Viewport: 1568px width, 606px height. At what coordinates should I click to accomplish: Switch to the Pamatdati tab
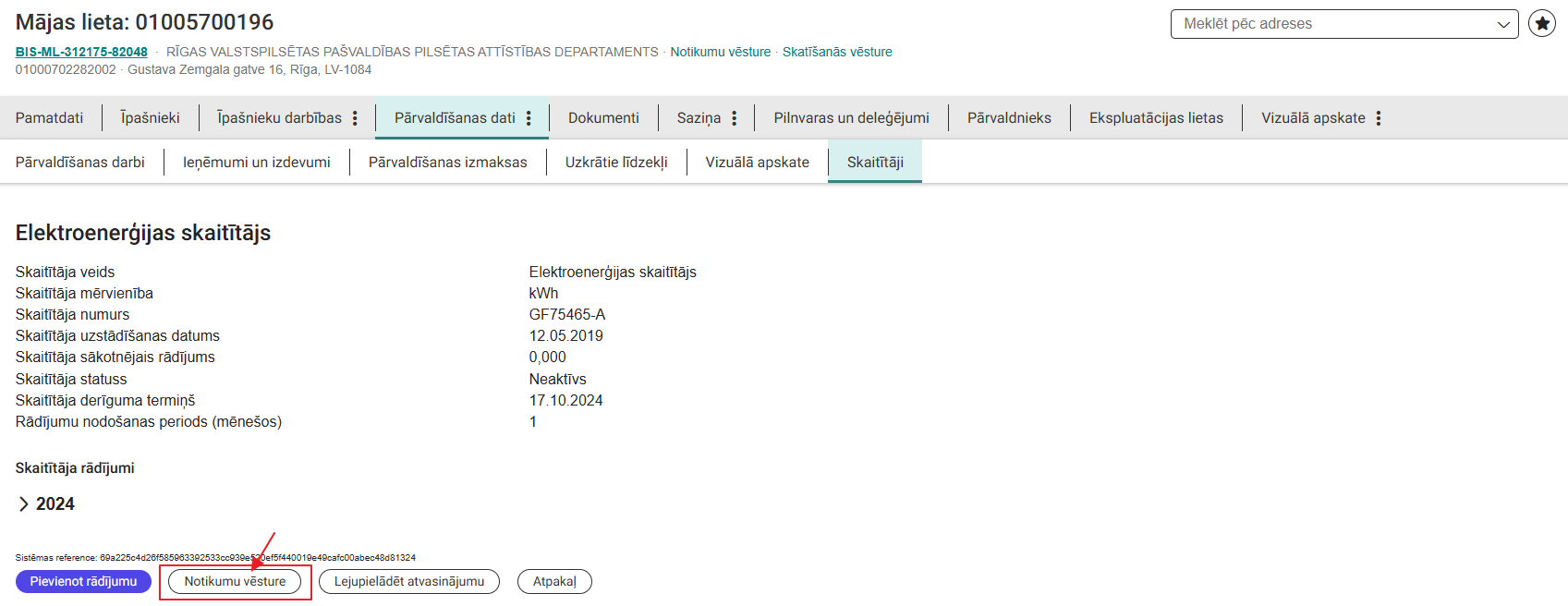click(x=50, y=118)
